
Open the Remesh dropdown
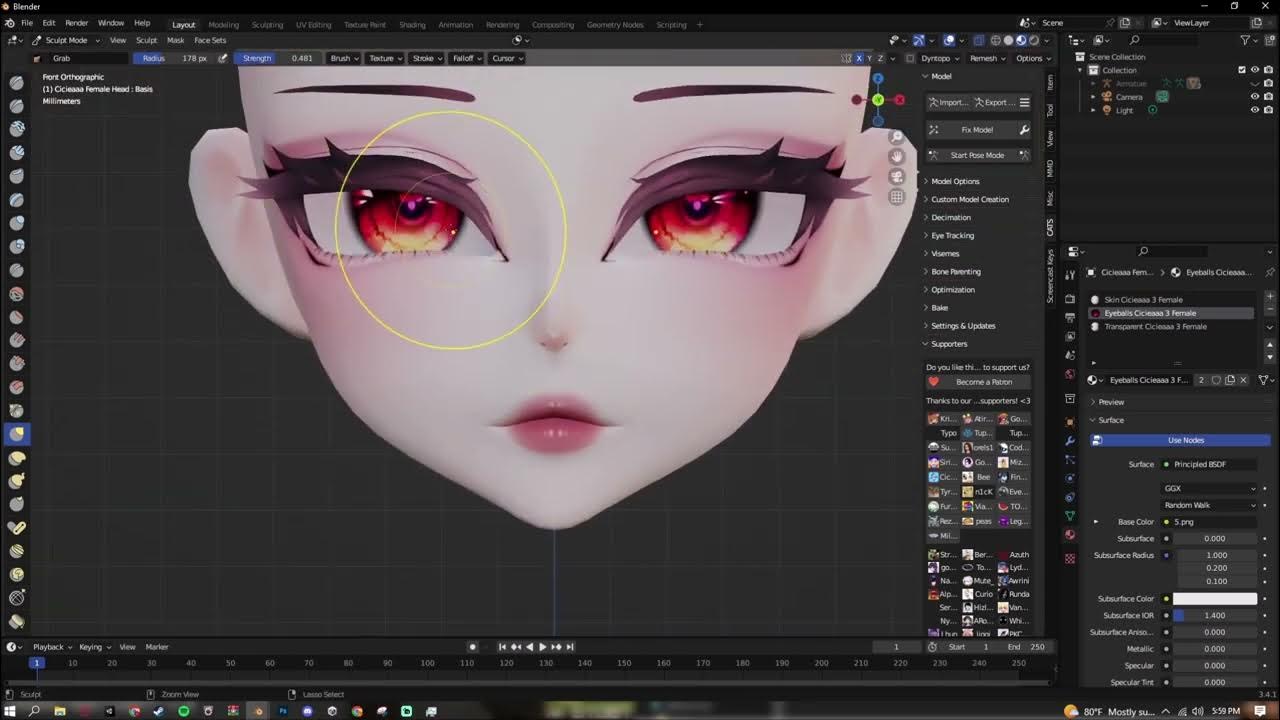click(986, 58)
